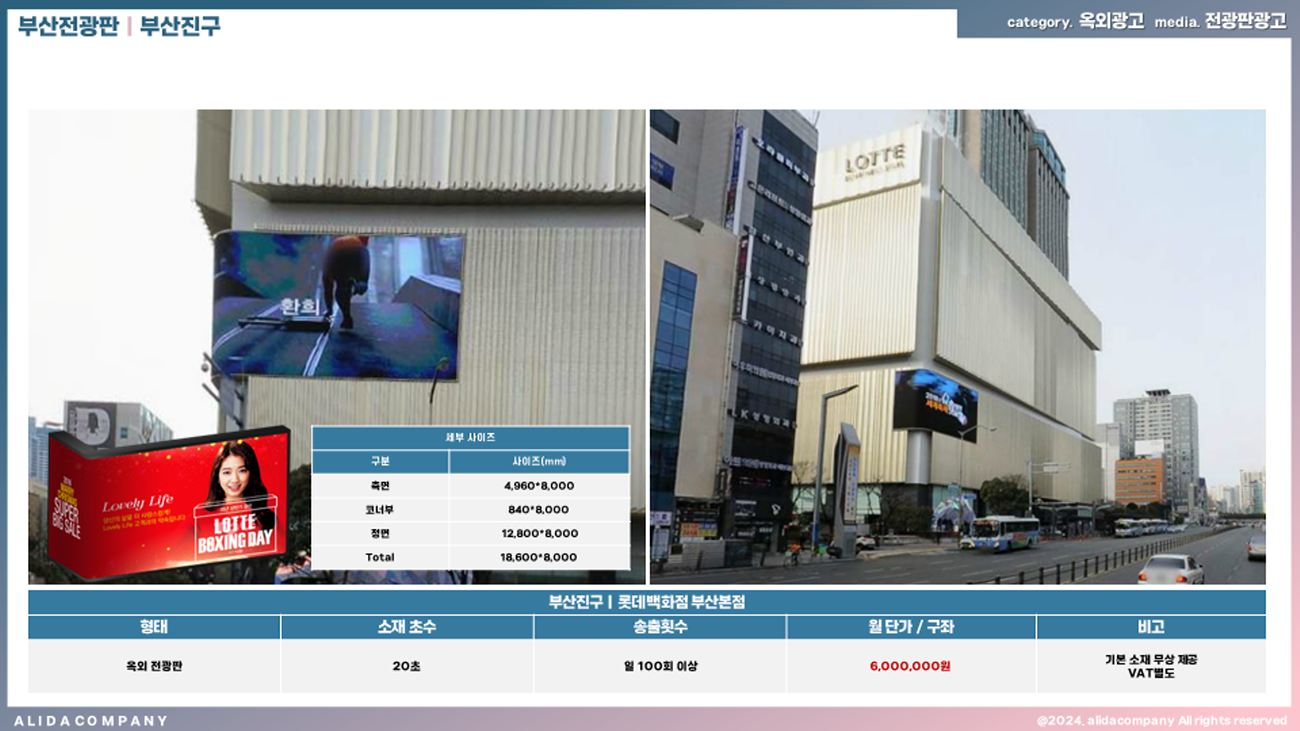This screenshot has width=1300, height=731.
Task: Click the ALIDACOMPANY footer logo text
Action: (91, 721)
